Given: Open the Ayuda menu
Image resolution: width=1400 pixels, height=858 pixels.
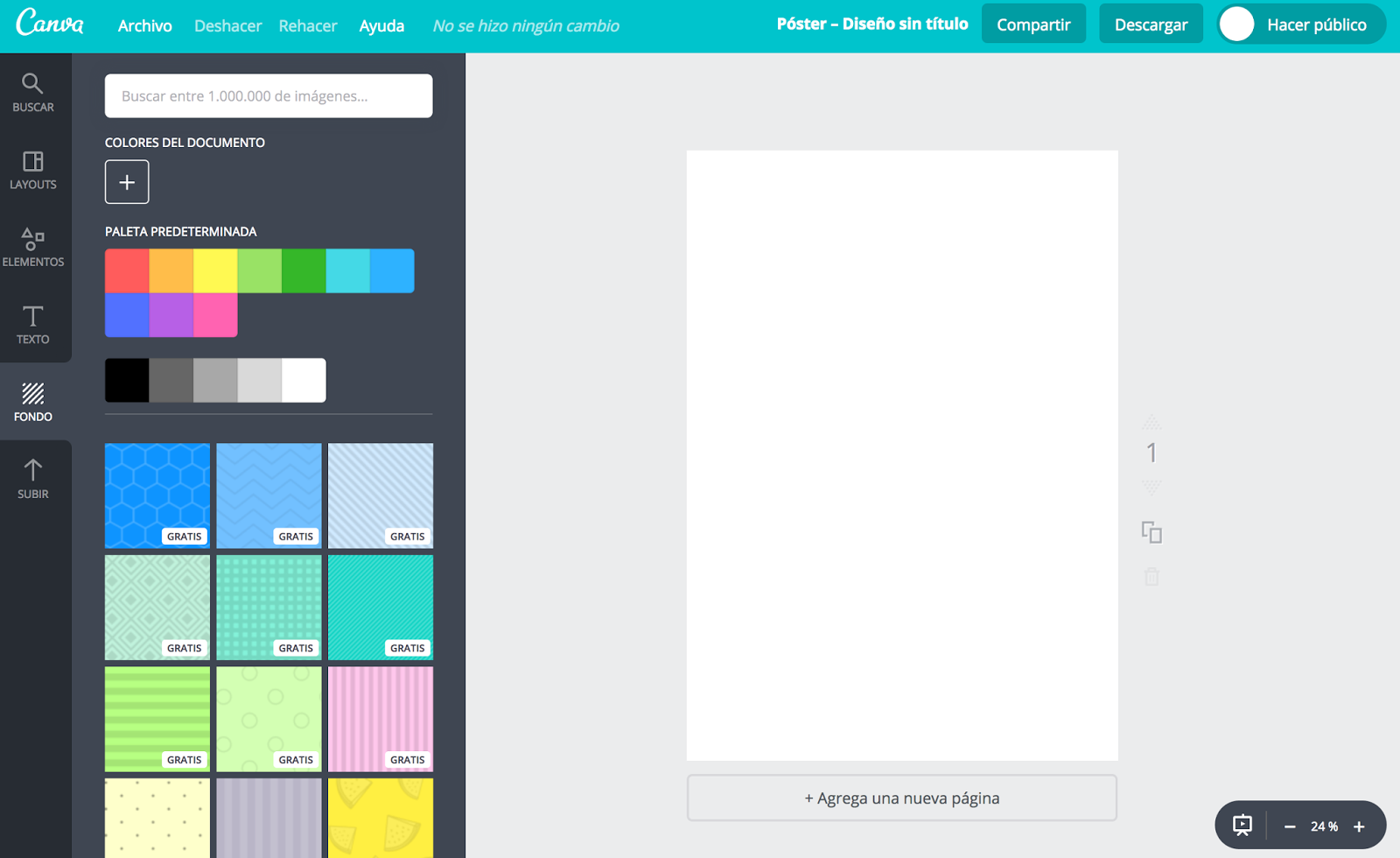Looking at the screenshot, I should (x=381, y=25).
